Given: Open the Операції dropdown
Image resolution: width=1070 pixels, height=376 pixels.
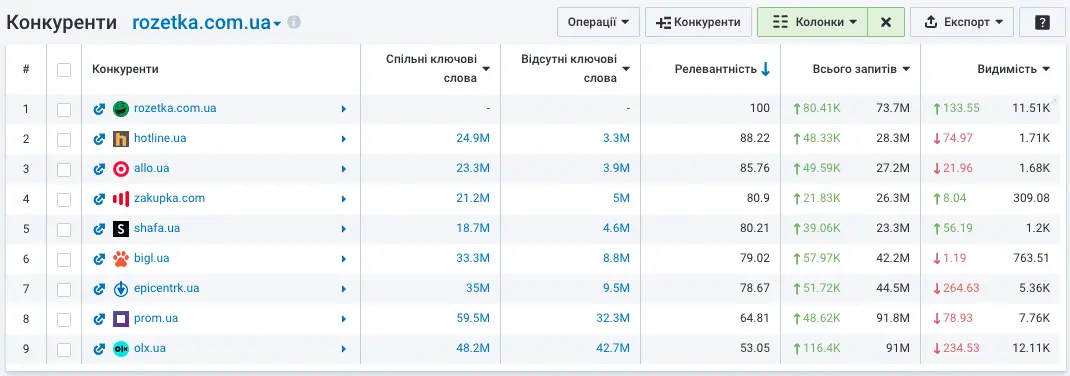Looking at the screenshot, I should click(x=598, y=22).
